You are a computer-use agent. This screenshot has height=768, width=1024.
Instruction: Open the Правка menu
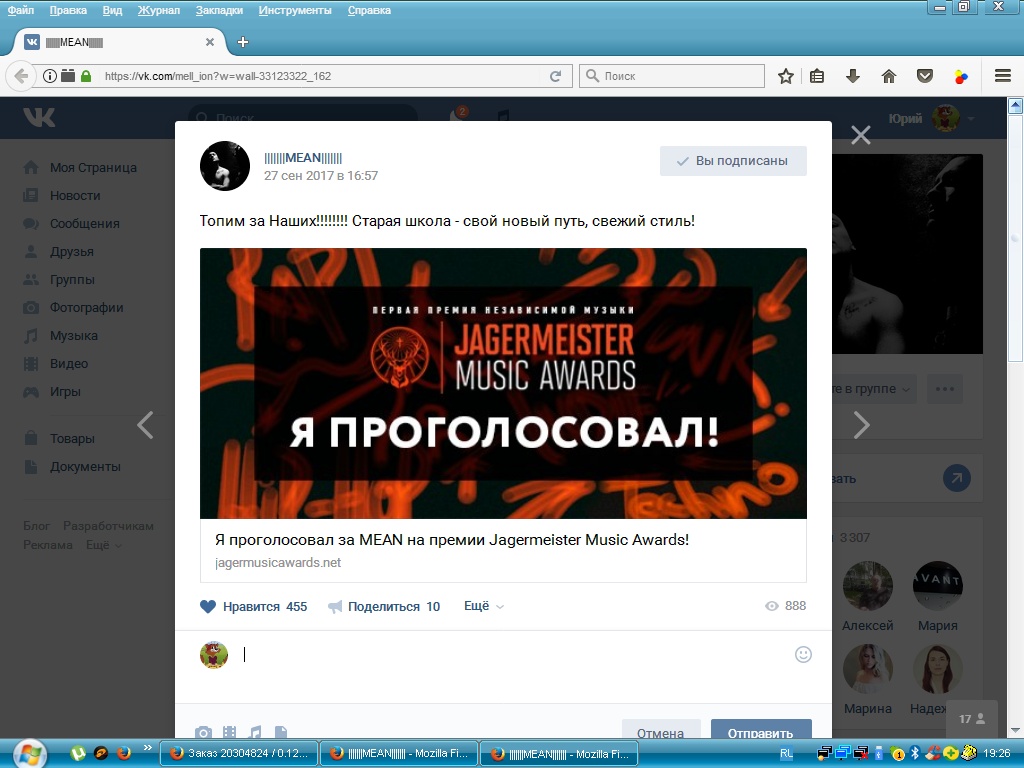68,10
